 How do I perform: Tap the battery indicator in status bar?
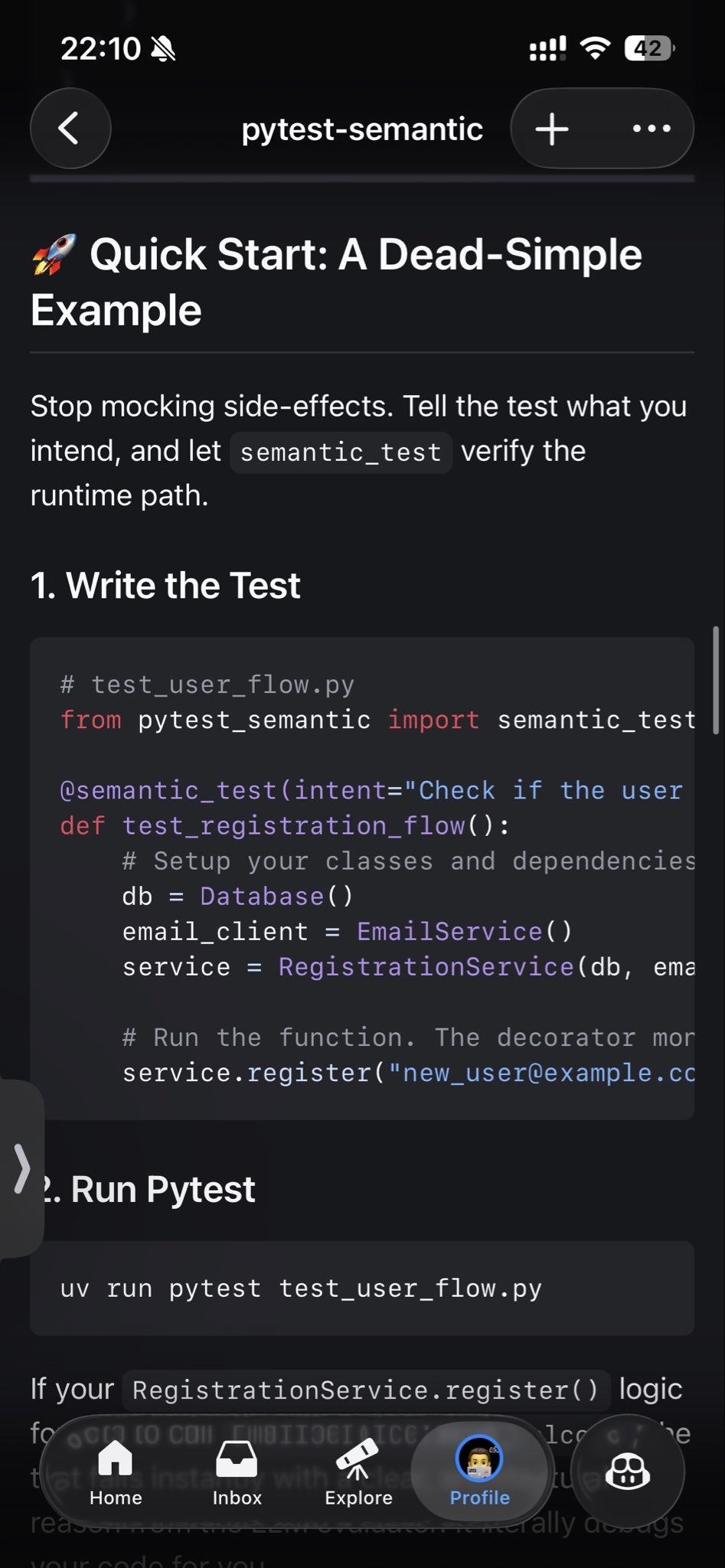coord(649,49)
